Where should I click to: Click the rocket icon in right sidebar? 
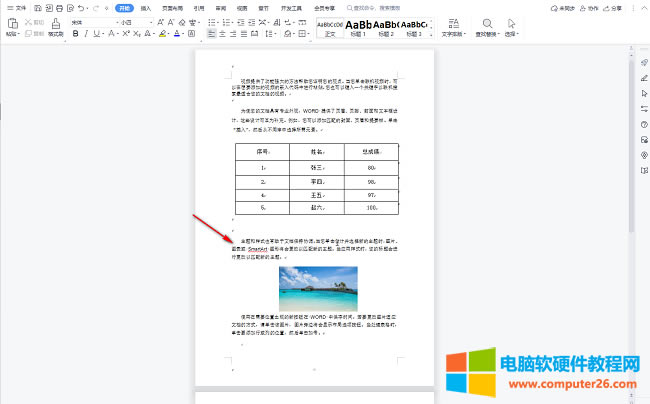pyautogui.click(x=643, y=62)
